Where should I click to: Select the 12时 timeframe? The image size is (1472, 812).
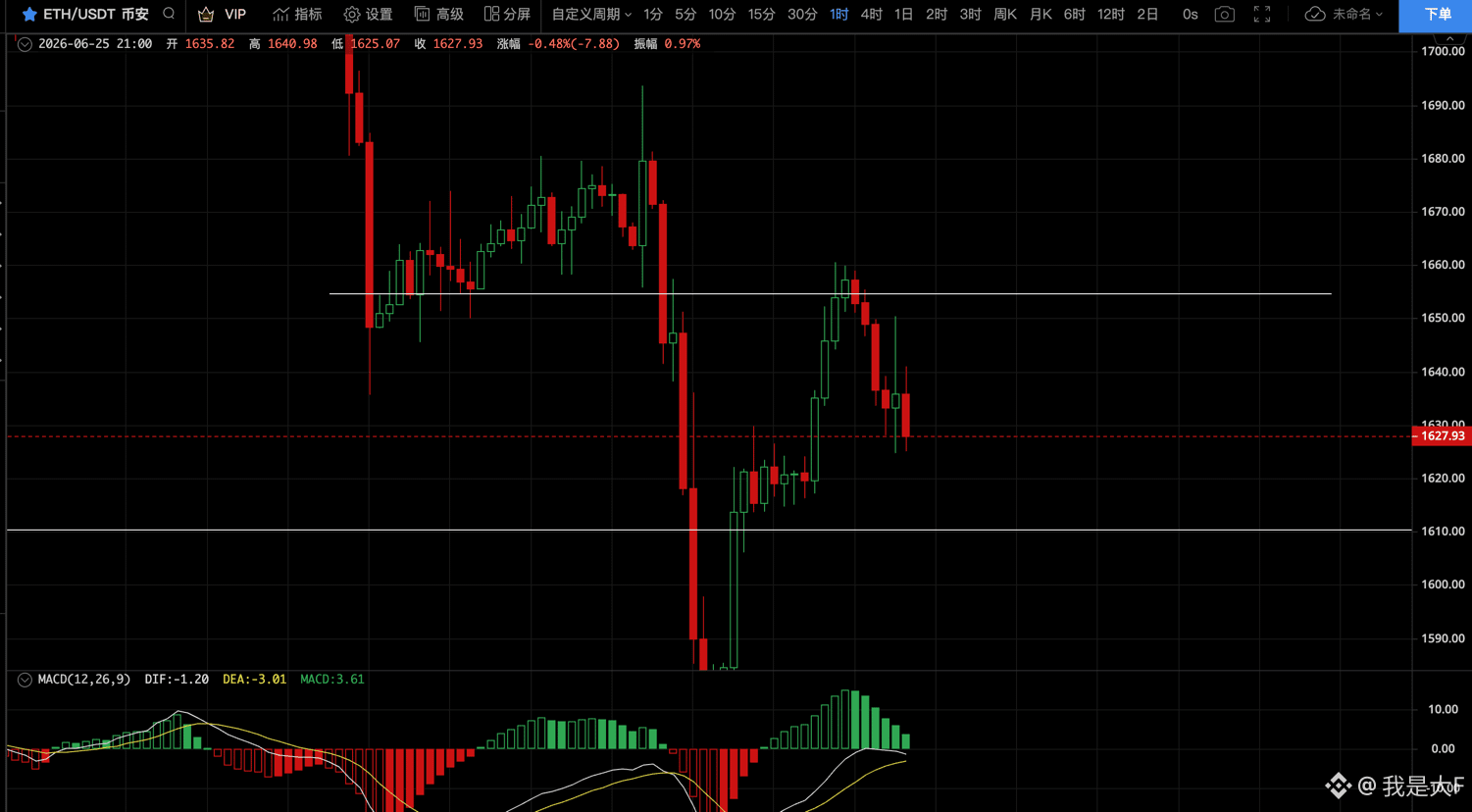tap(1111, 15)
